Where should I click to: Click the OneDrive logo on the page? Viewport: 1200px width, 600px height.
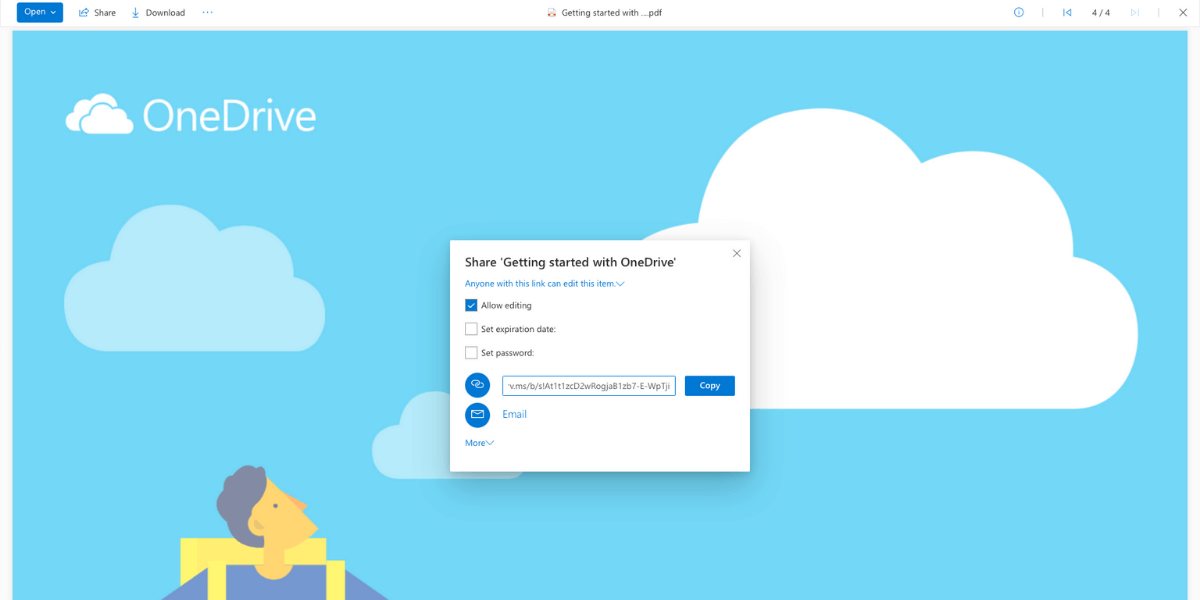tap(191, 115)
